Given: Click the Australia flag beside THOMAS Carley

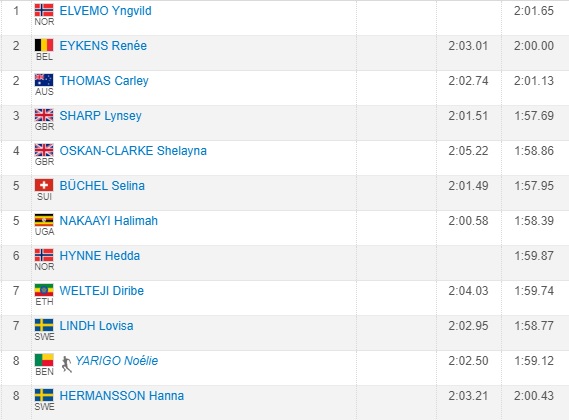Looking at the screenshot, I should click(44, 80).
